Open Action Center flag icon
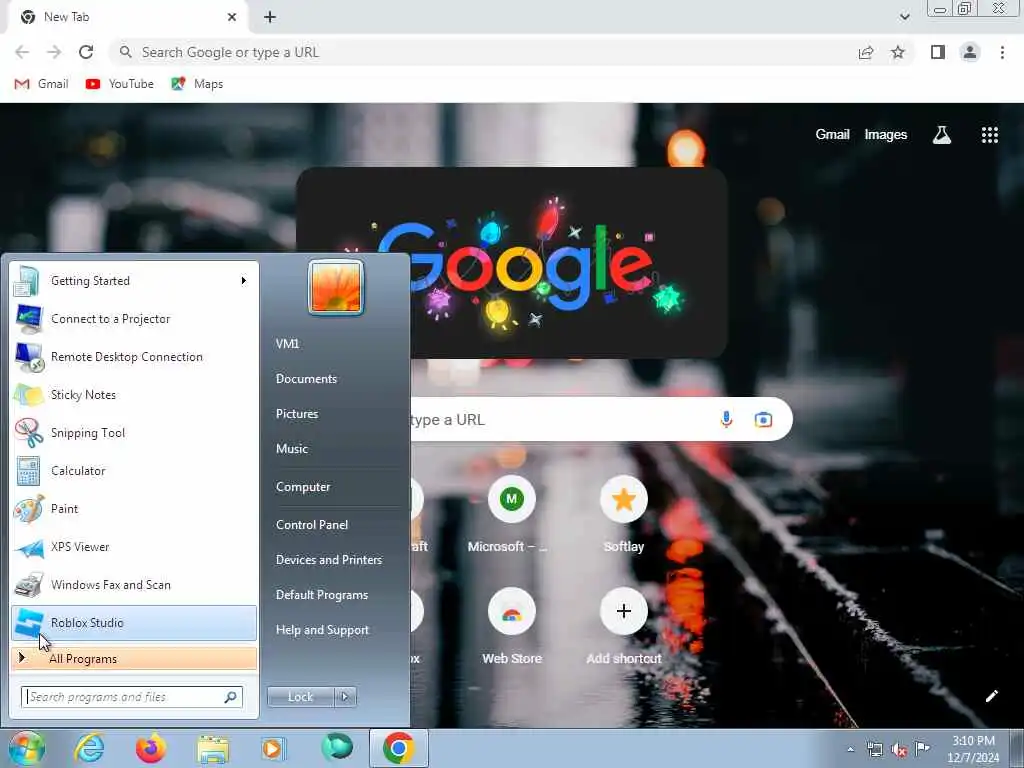 coord(922,748)
